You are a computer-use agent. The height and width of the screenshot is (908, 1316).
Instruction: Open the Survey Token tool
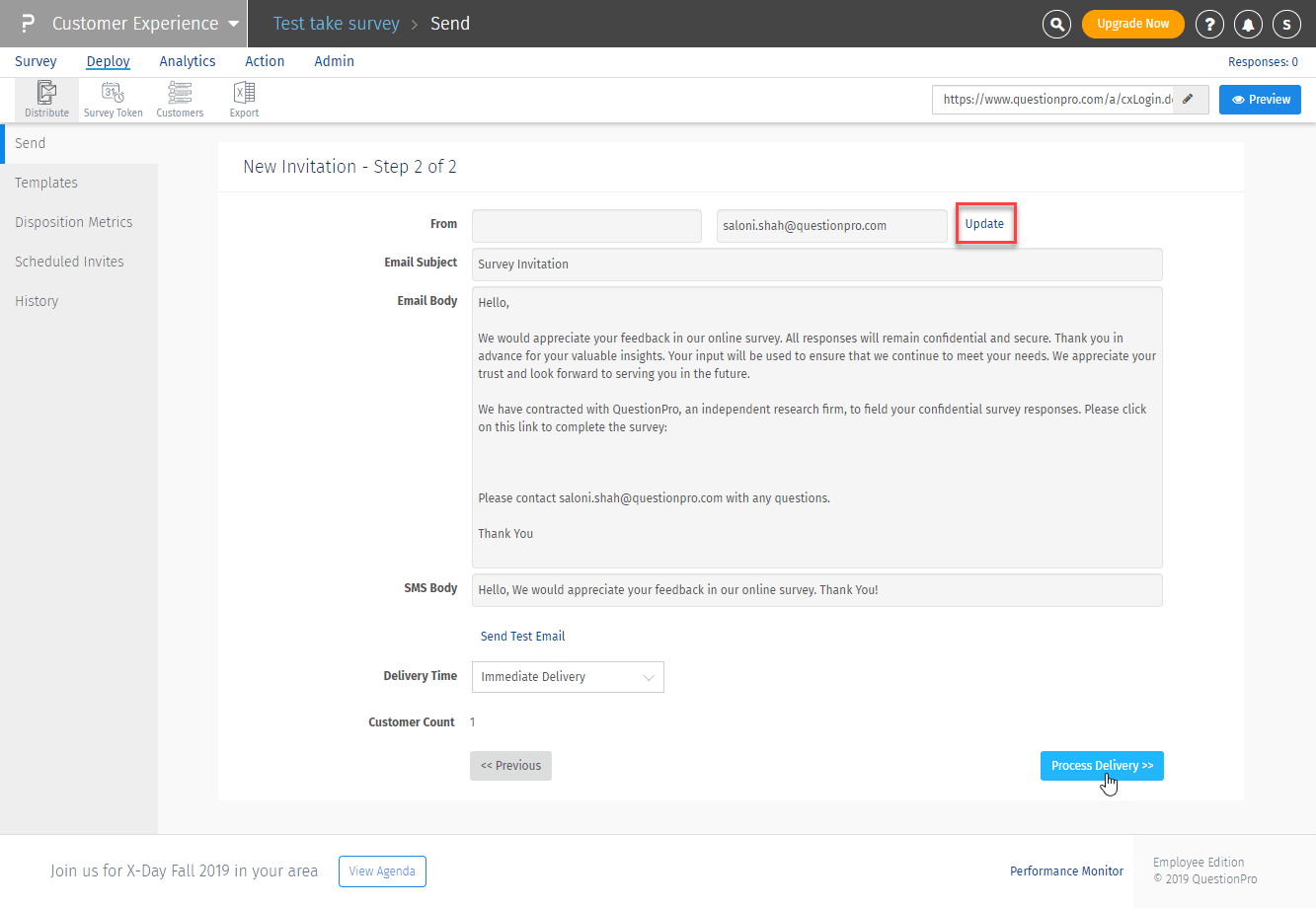click(113, 100)
